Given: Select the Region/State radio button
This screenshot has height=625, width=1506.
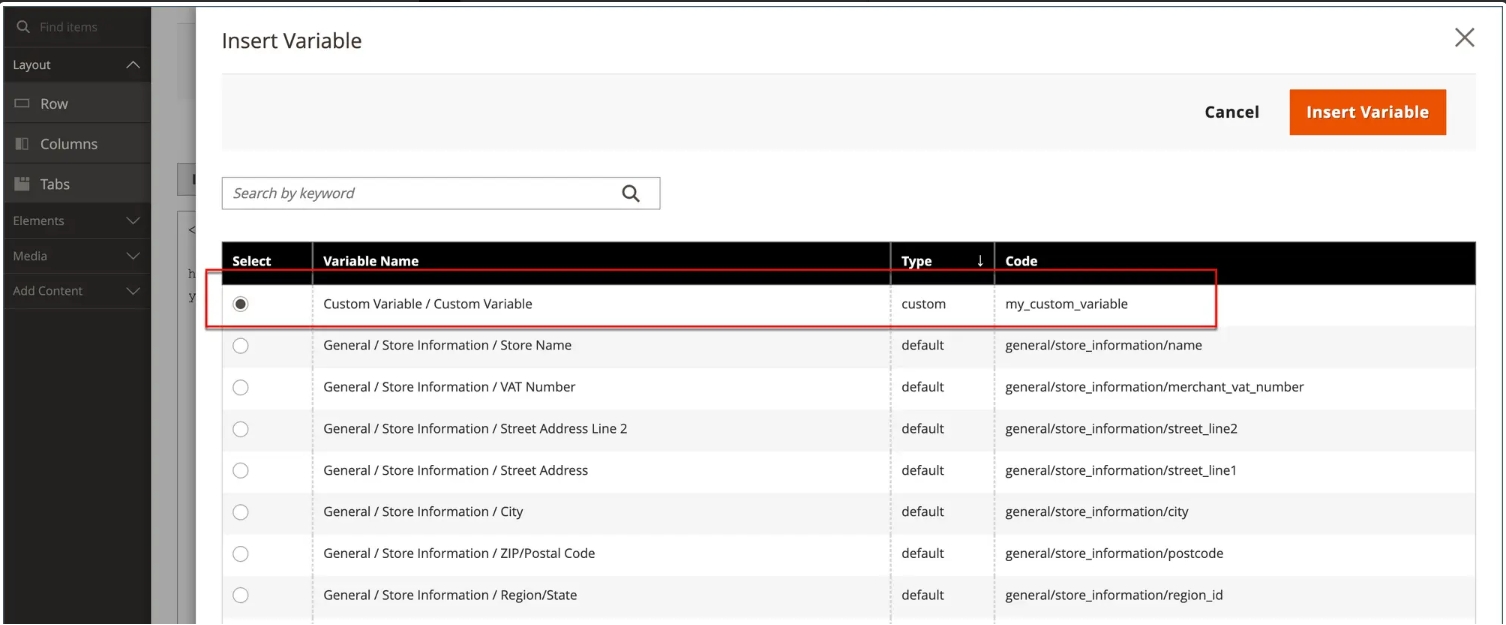Looking at the screenshot, I should click(240, 595).
